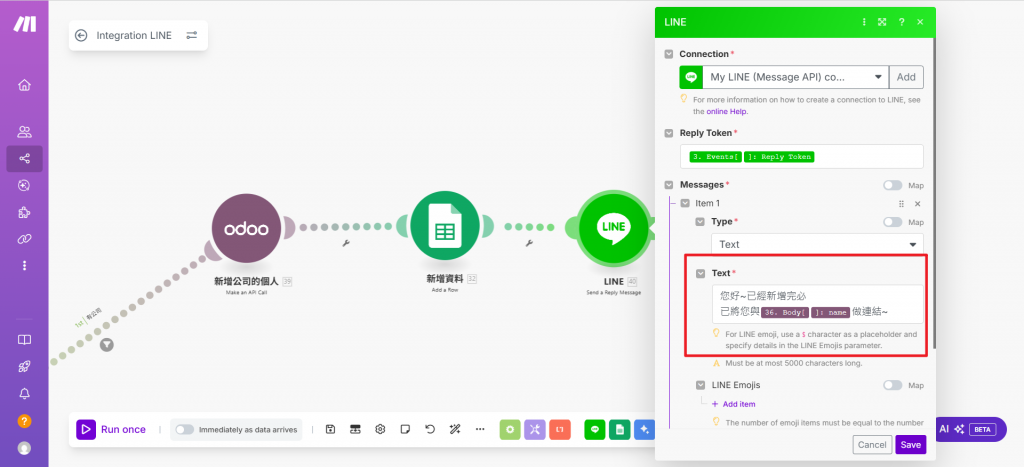
Task: Click the wrench between odoo and Google Sheets
Action: click(346, 244)
